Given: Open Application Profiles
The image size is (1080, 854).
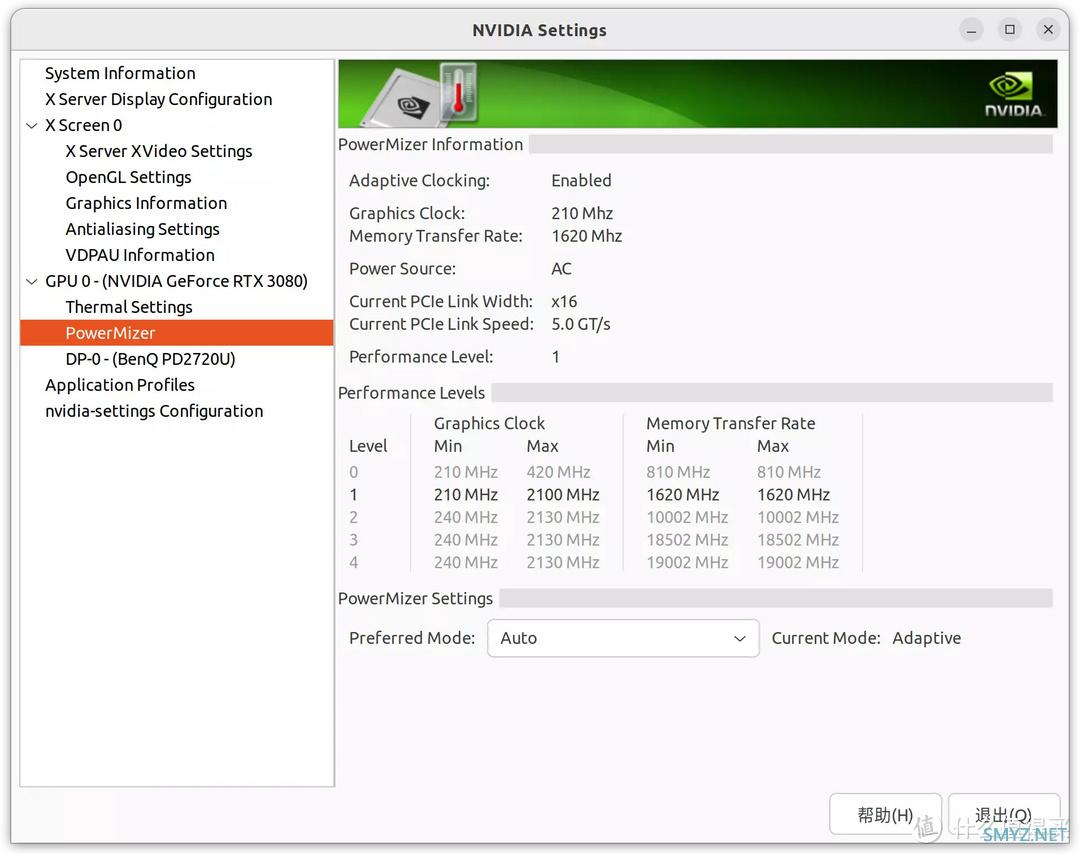Looking at the screenshot, I should point(120,385).
